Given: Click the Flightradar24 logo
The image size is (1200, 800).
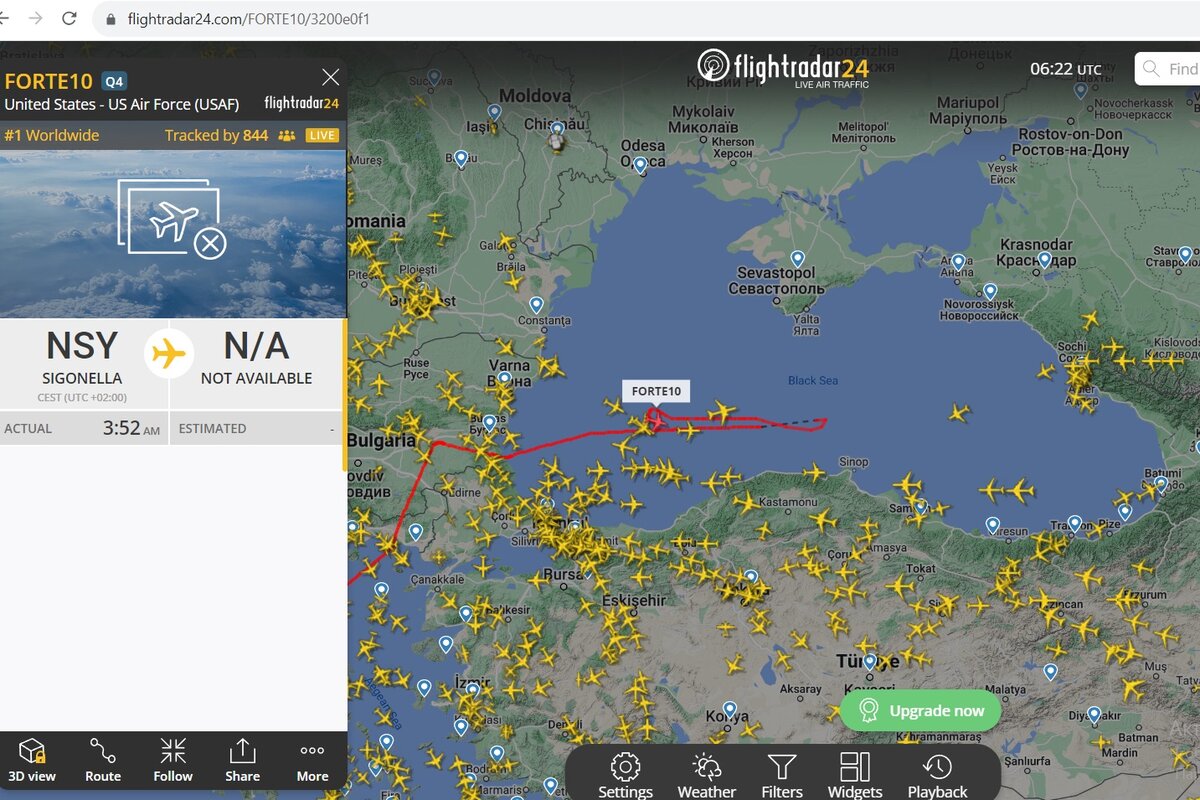Looking at the screenshot, I should tap(783, 68).
